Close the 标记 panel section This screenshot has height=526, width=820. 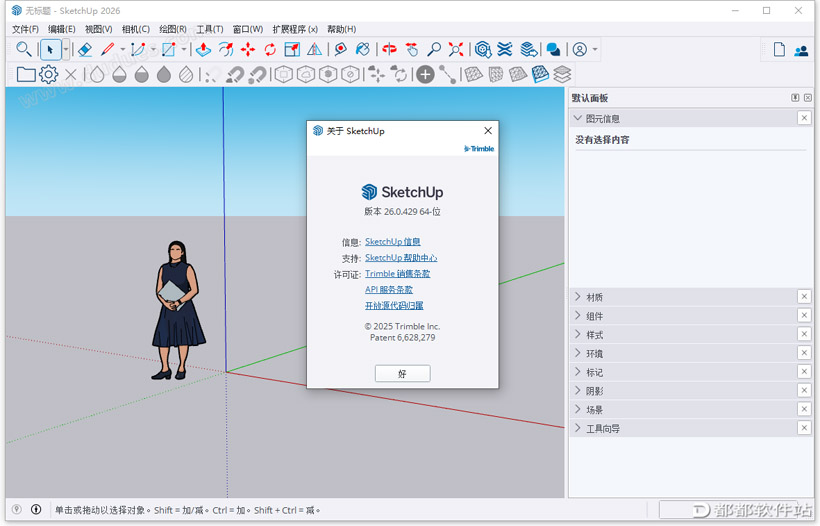point(804,372)
